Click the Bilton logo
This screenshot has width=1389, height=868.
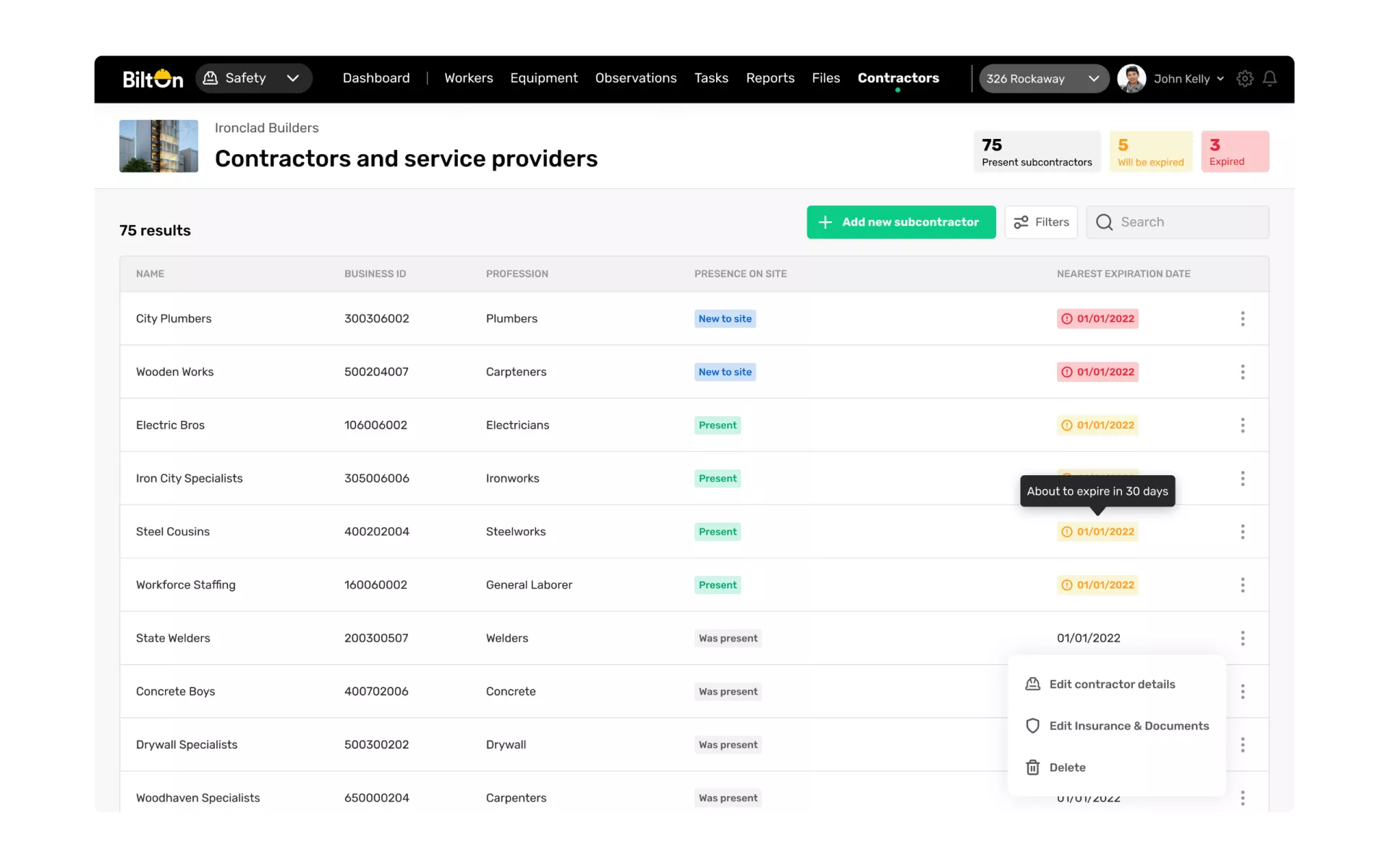click(x=153, y=78)
